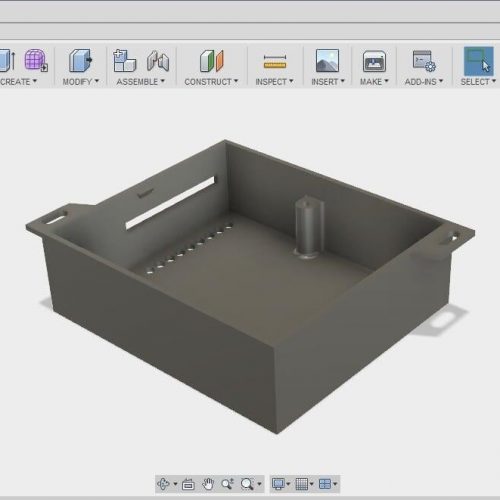Click the Press Pull icon above MODIFY
Screen dimensions: 500x500
pos(80,60)
